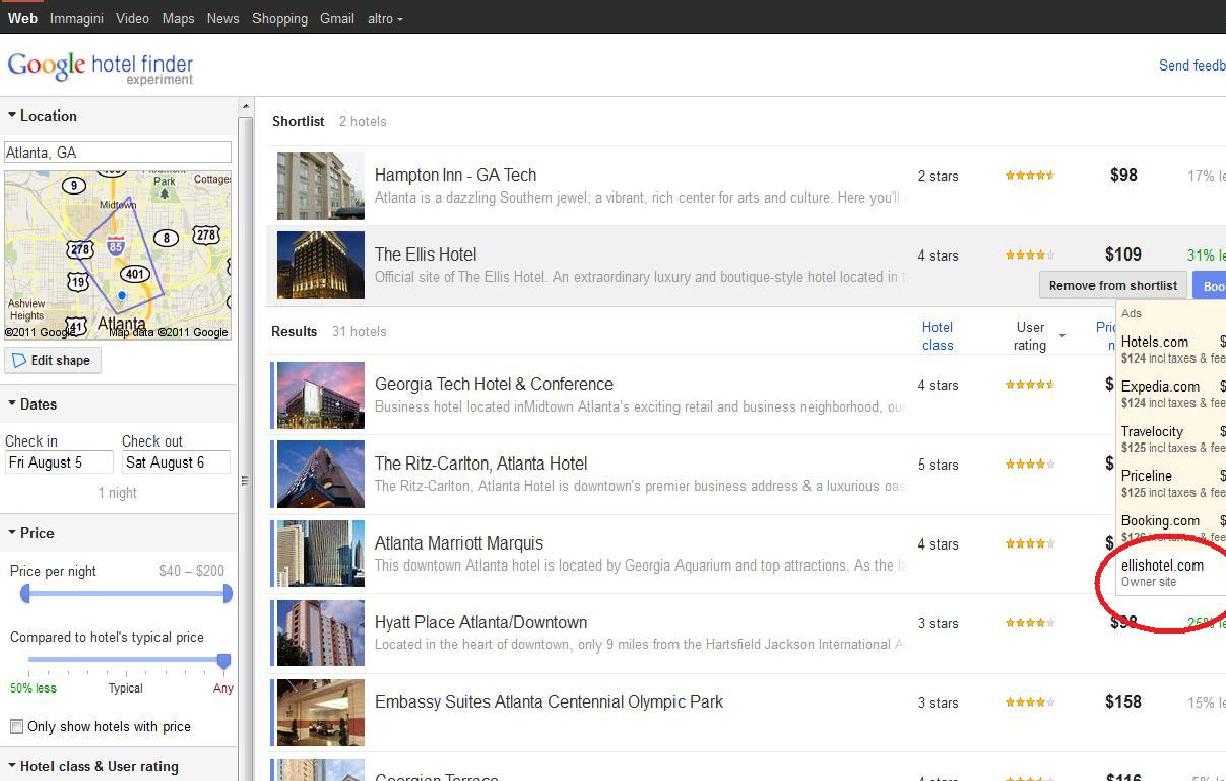Open the Web tab

coord(22,18)
